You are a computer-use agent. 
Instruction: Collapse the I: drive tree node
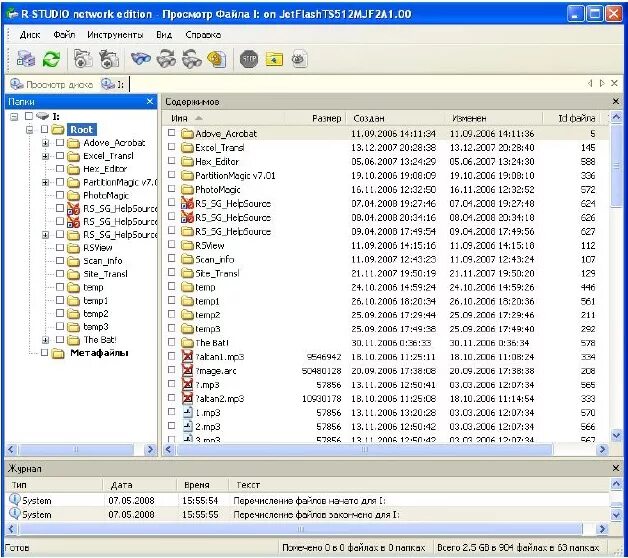14,117
